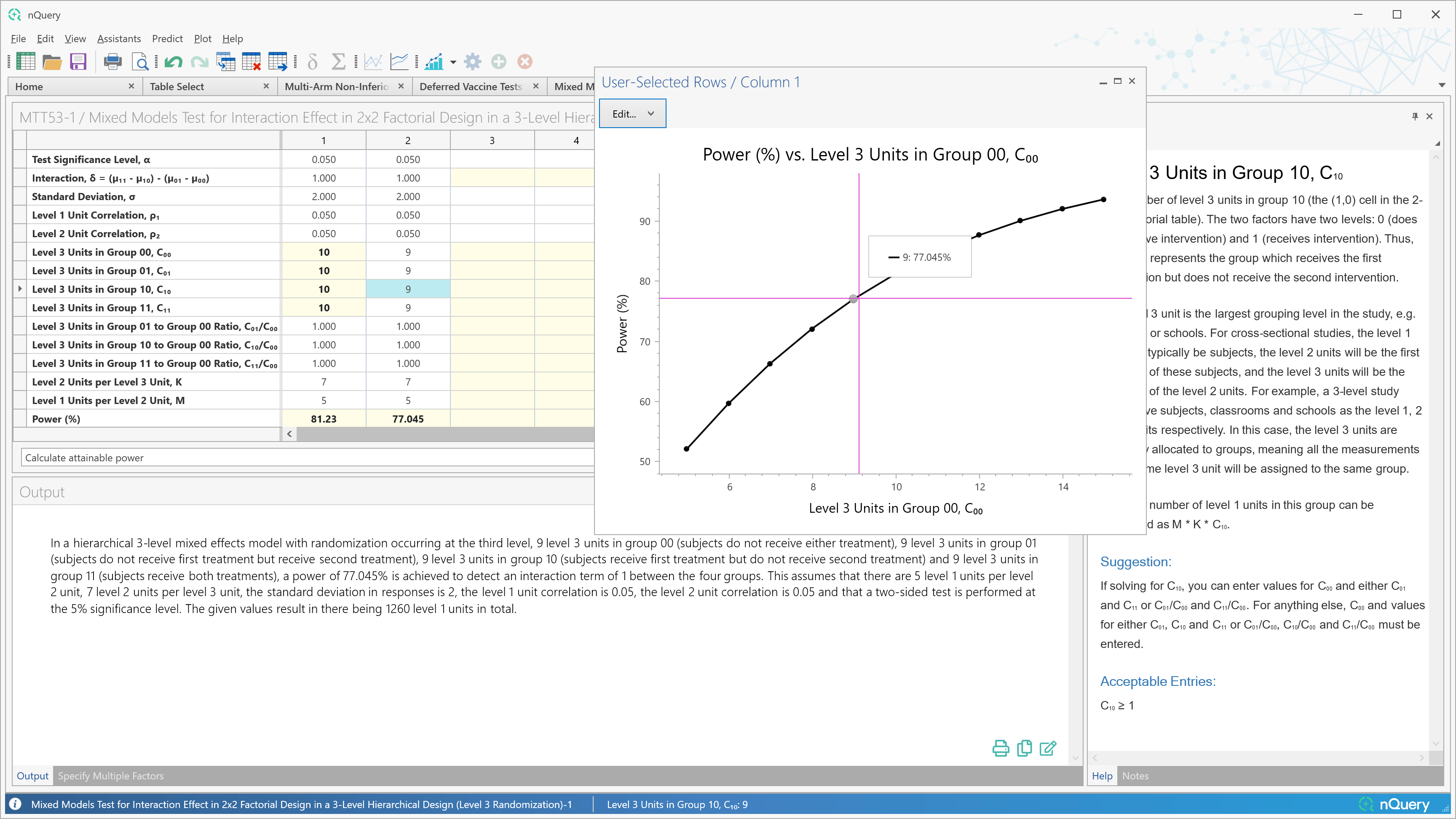Screen dimensions: 1456x819
Task: Open the Specify Multiple Factors tab
Action: (x=111, y=776)
